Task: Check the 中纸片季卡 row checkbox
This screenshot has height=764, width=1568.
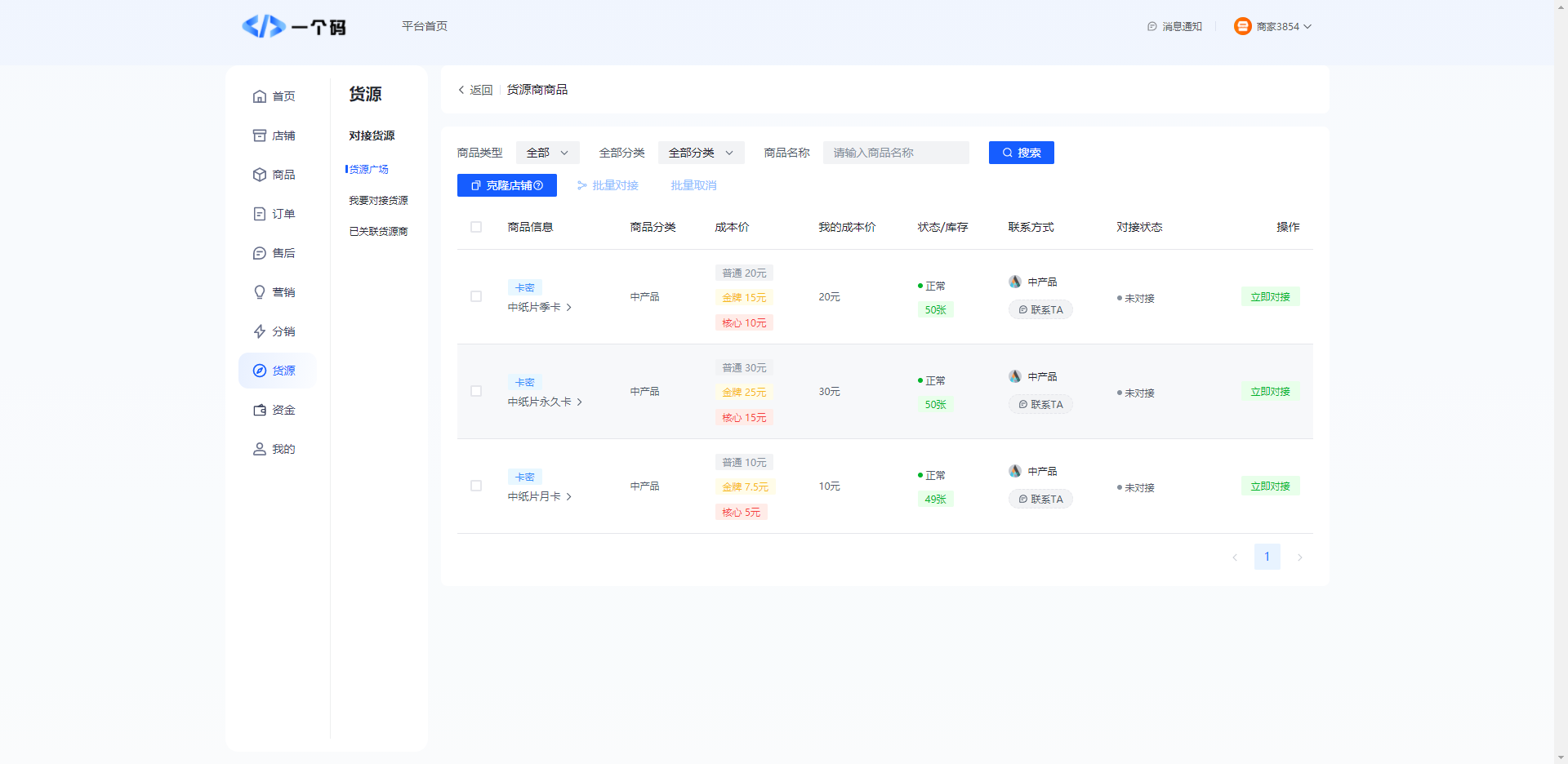Action: 476,296
